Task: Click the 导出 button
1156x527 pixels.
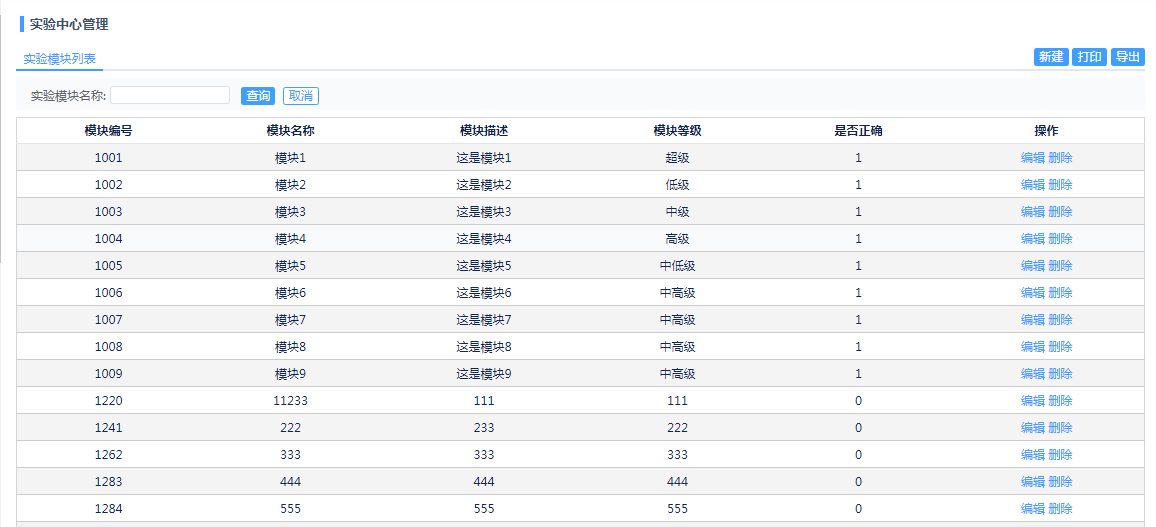Action: tap(1128, 57)
